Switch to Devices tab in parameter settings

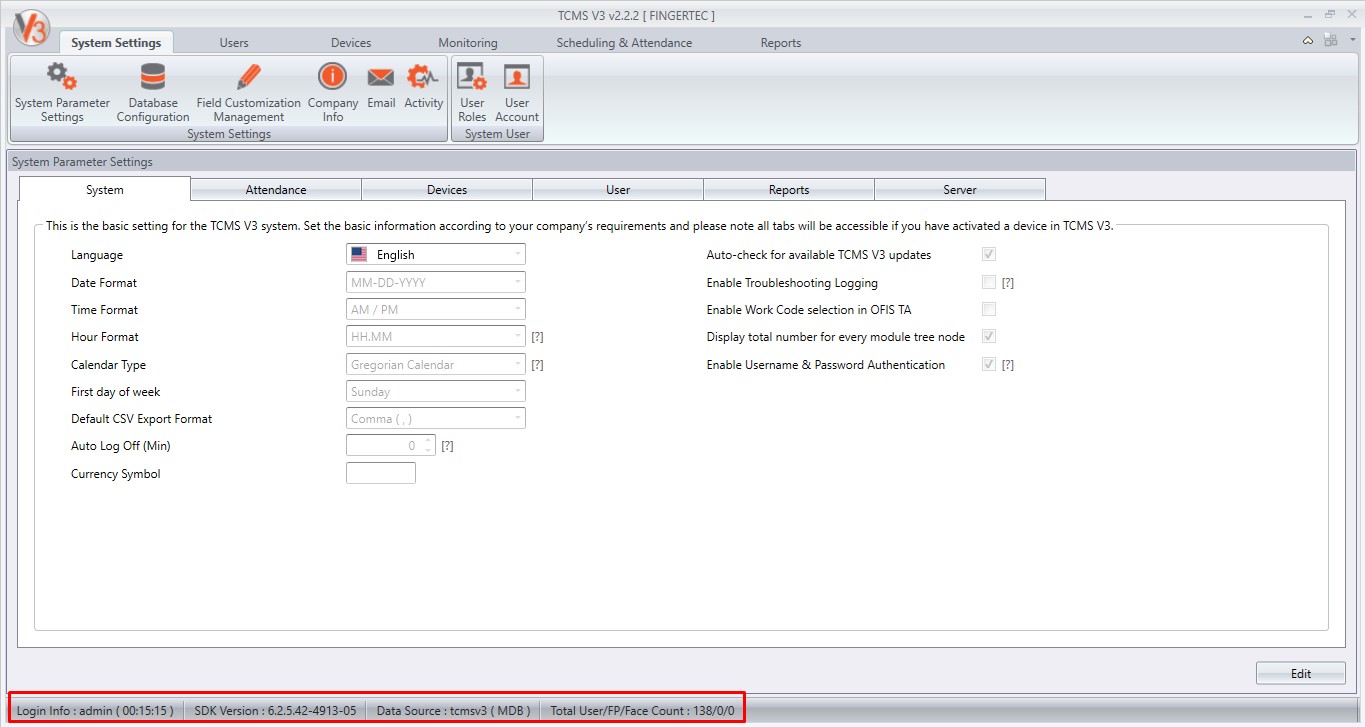pos(447,189)
